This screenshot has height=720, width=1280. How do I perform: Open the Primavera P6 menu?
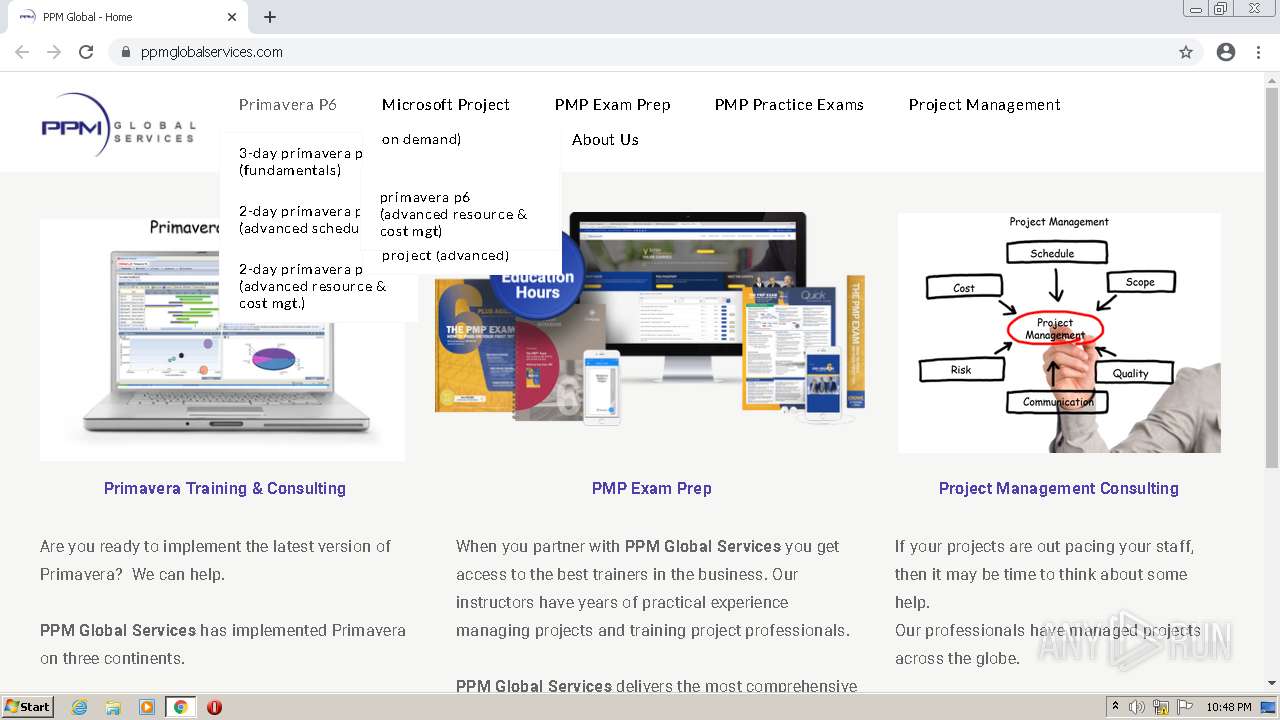click(288, 105)
